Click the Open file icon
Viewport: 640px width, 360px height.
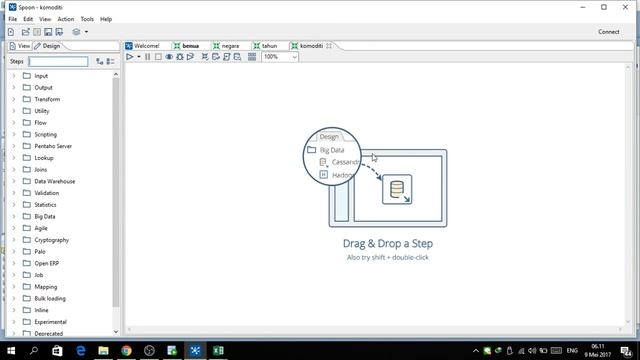[x=25, y=32]
